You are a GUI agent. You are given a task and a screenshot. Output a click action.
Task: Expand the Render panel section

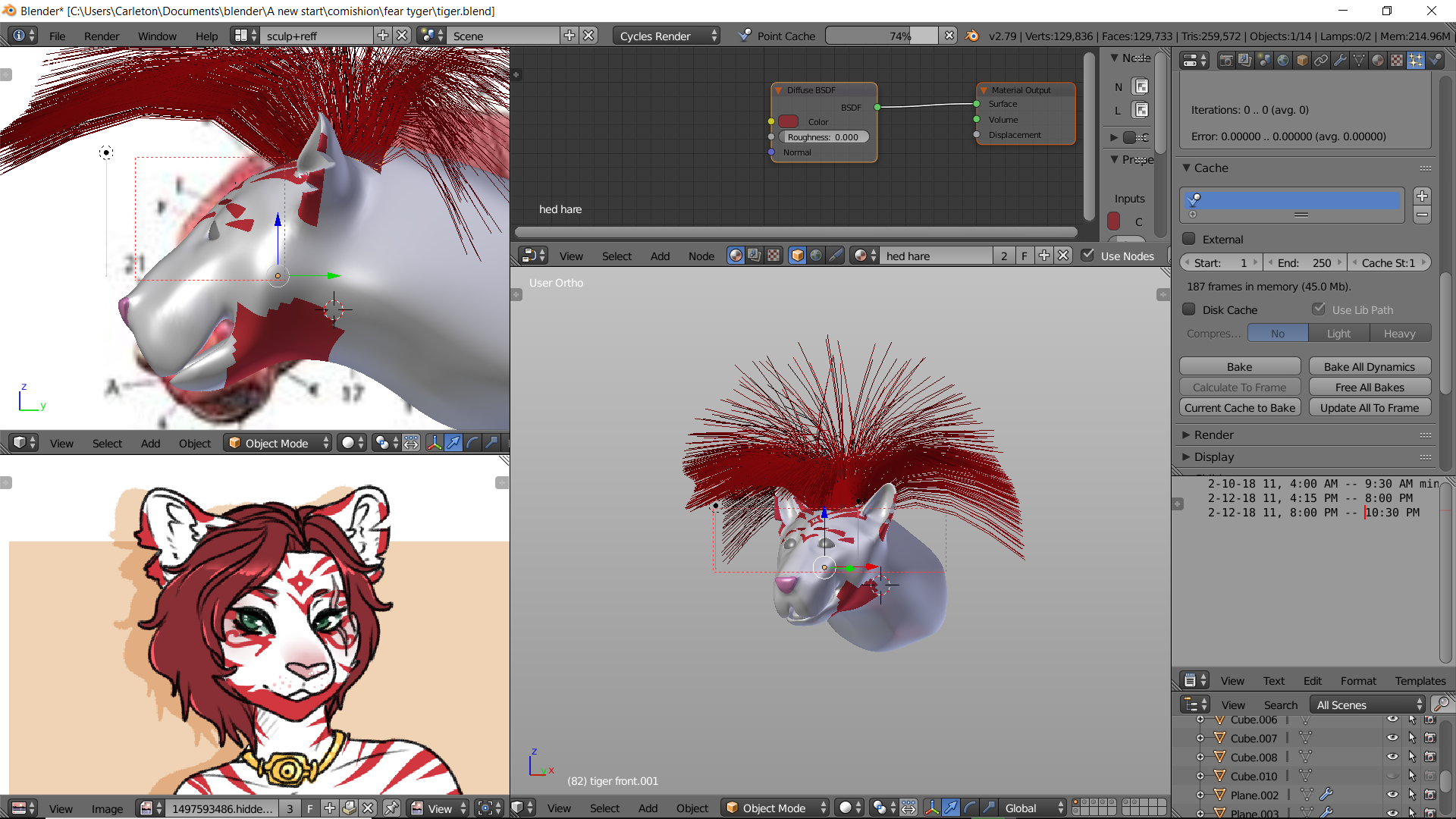tap(1213, 435)
